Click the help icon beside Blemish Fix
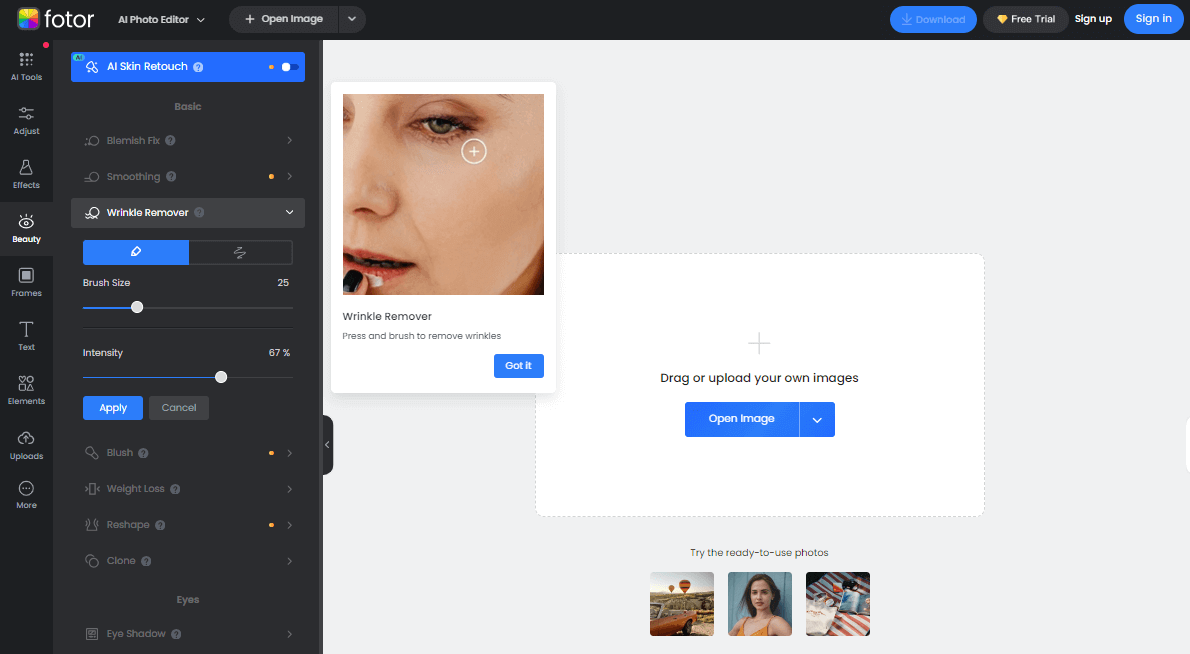 171,141
